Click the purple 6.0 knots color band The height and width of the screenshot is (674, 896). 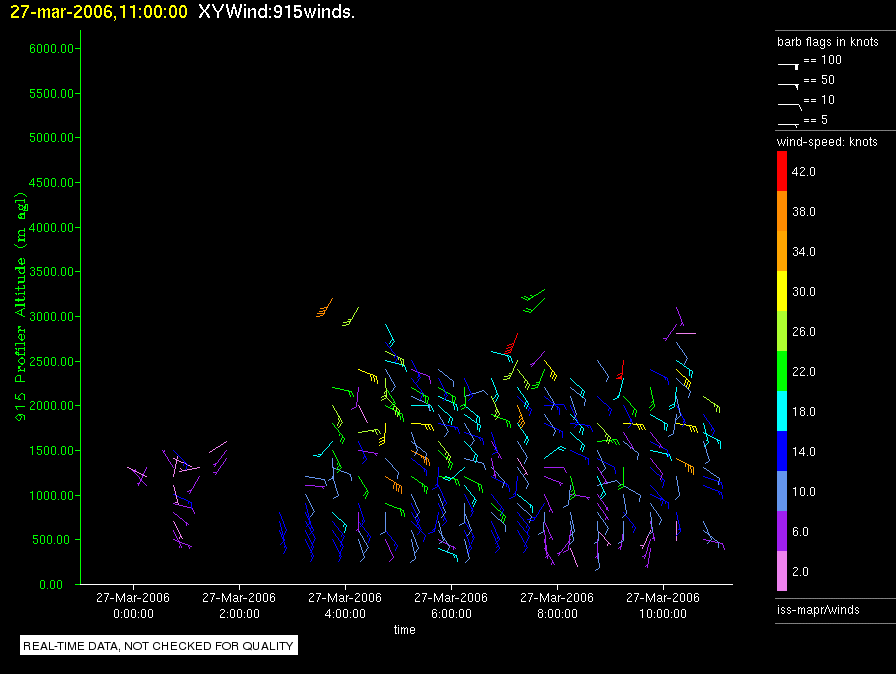(782, 531)
